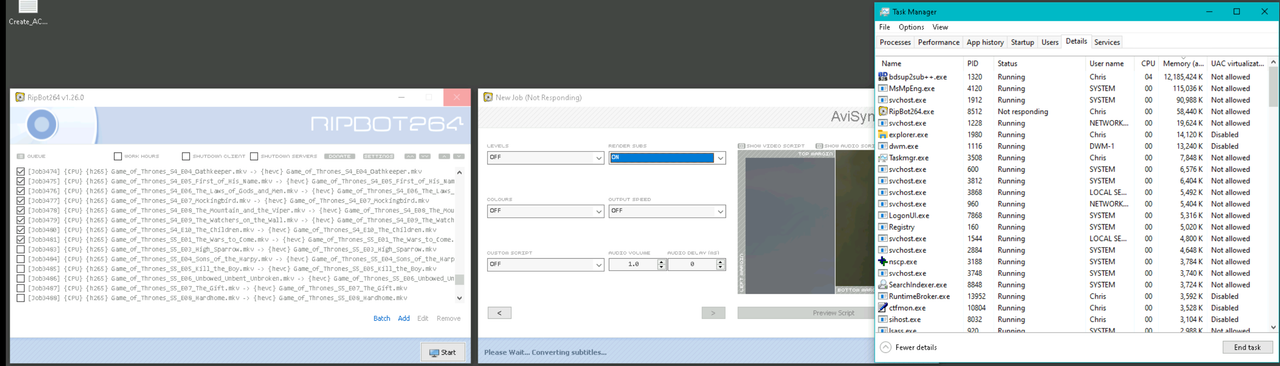The height and width of the screenshot is (366, 1280).
Task: Click the New Job window title icon
Action: pos(488,97)
